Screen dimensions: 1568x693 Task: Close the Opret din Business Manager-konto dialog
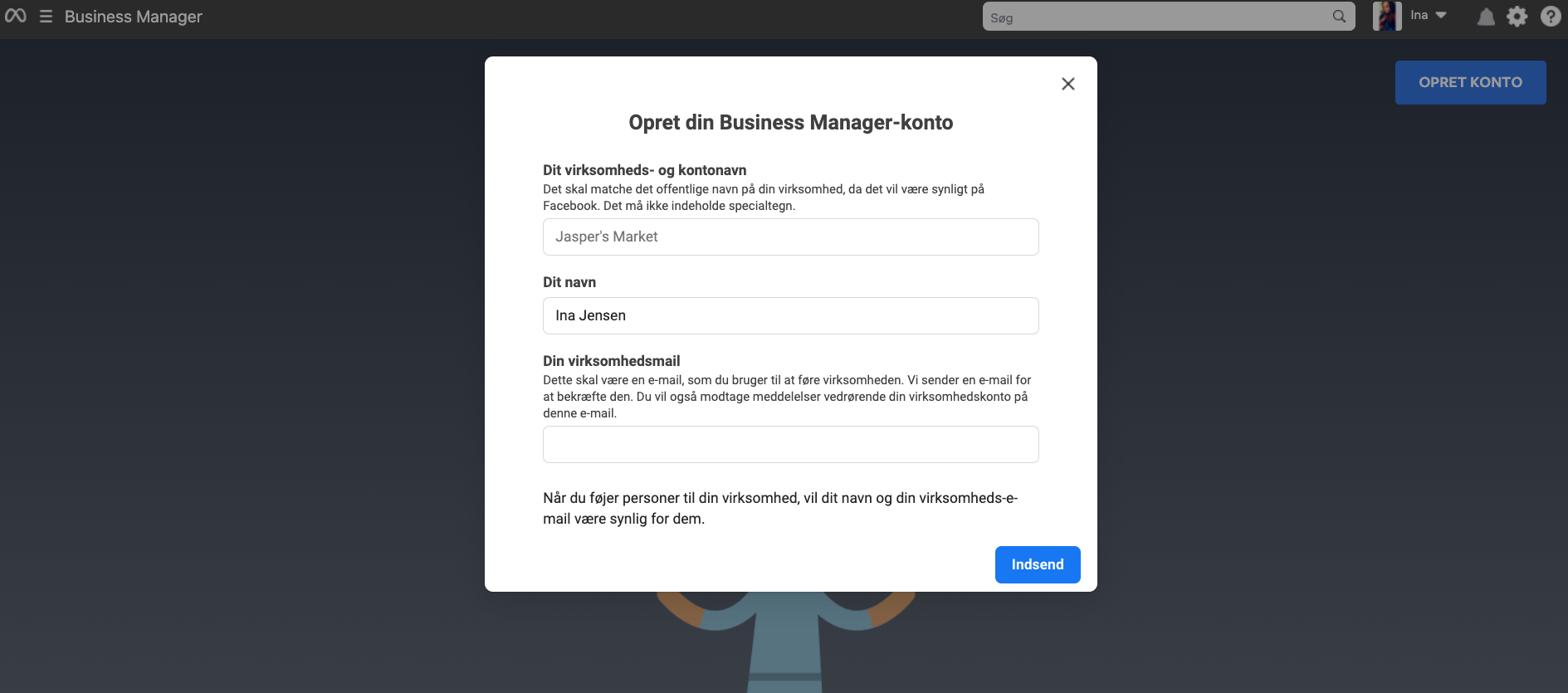tap(1068, 84)
